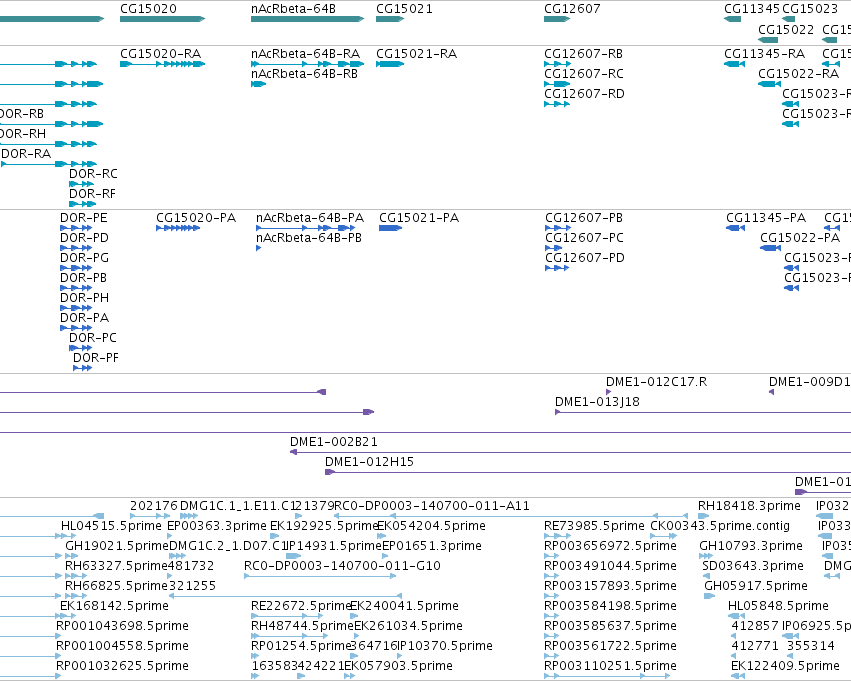The width and height of the screenshot is (851, 681).
Task: Click EST GH10793.3prime label
Action: pos(751,546)
